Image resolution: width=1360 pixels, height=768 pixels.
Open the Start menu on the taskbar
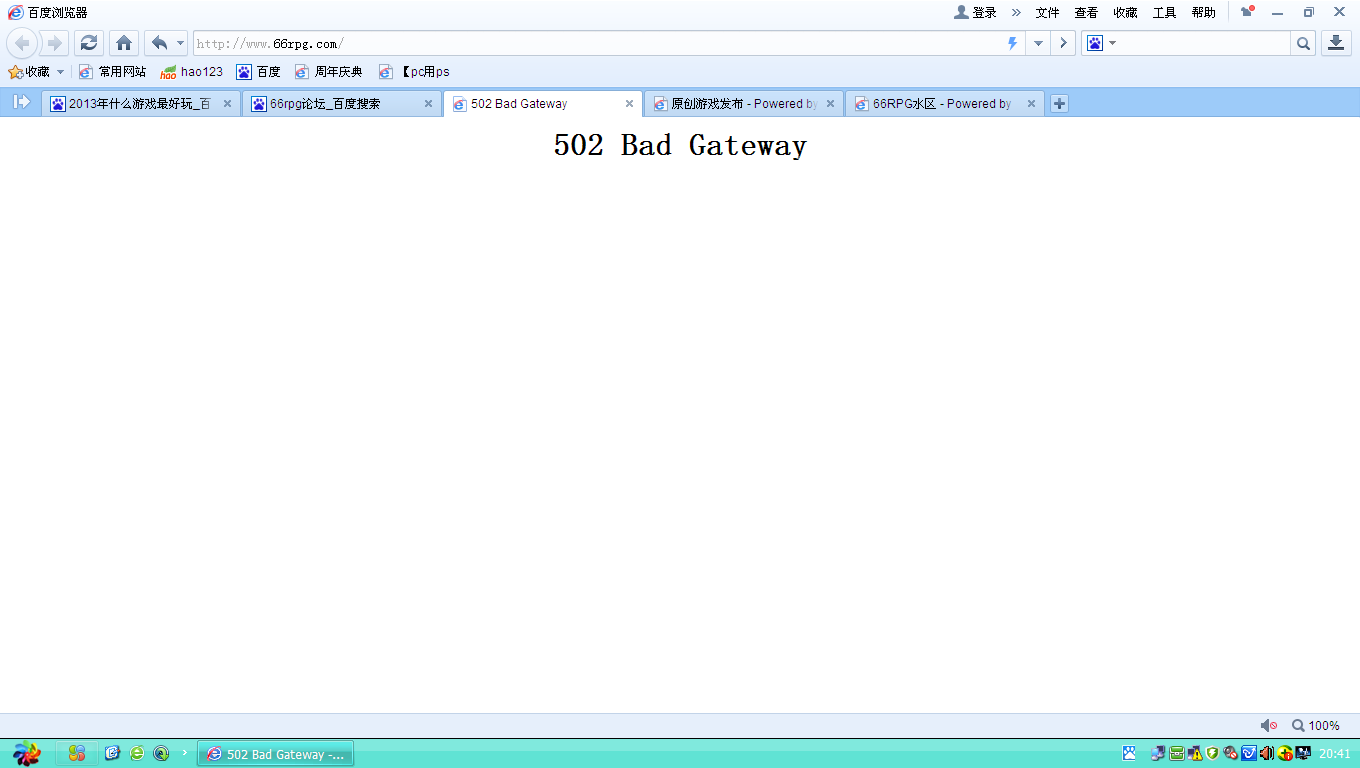[26, 753]
